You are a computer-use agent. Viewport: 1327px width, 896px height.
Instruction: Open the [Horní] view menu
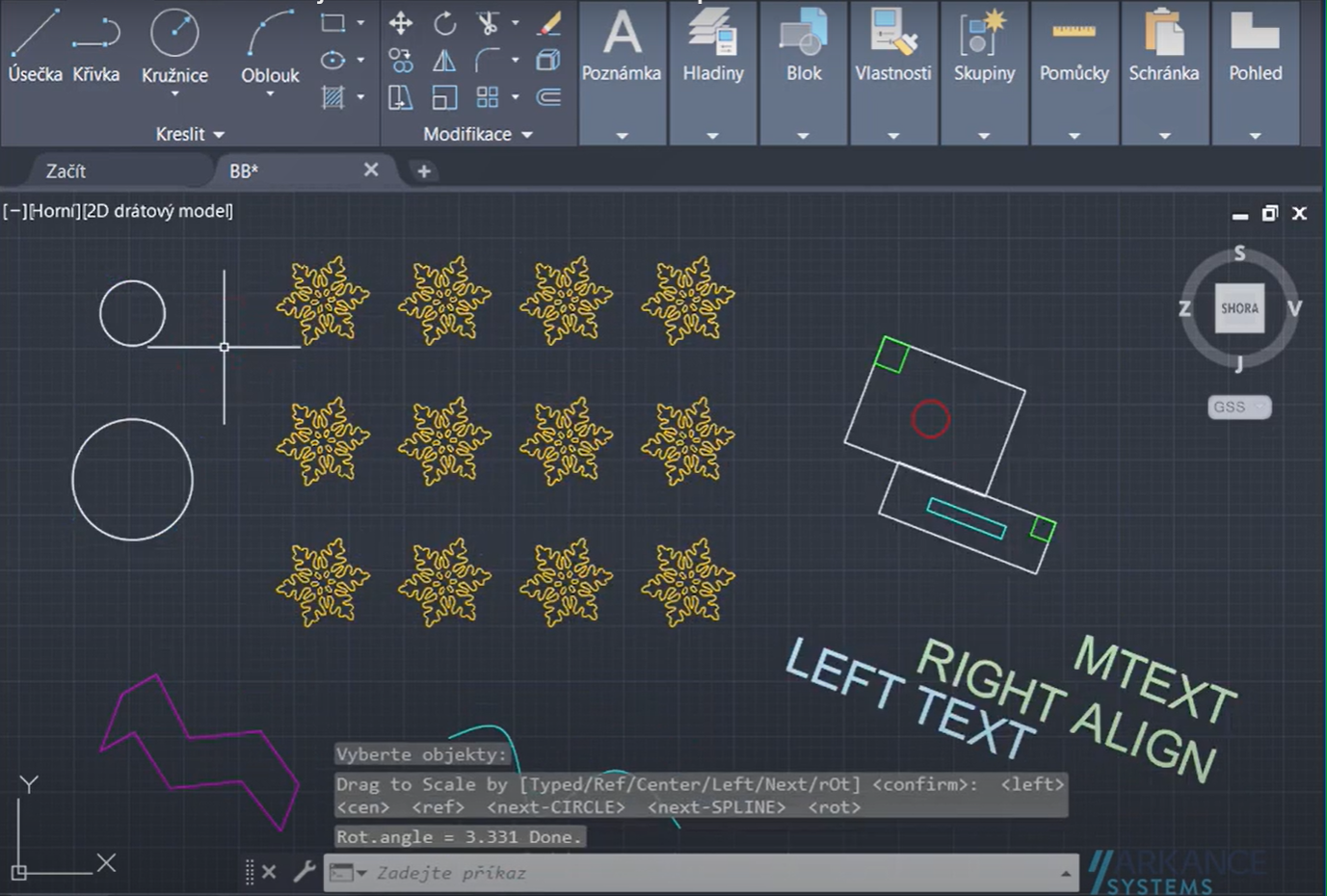pyautogui.click(x=54, y=211)
